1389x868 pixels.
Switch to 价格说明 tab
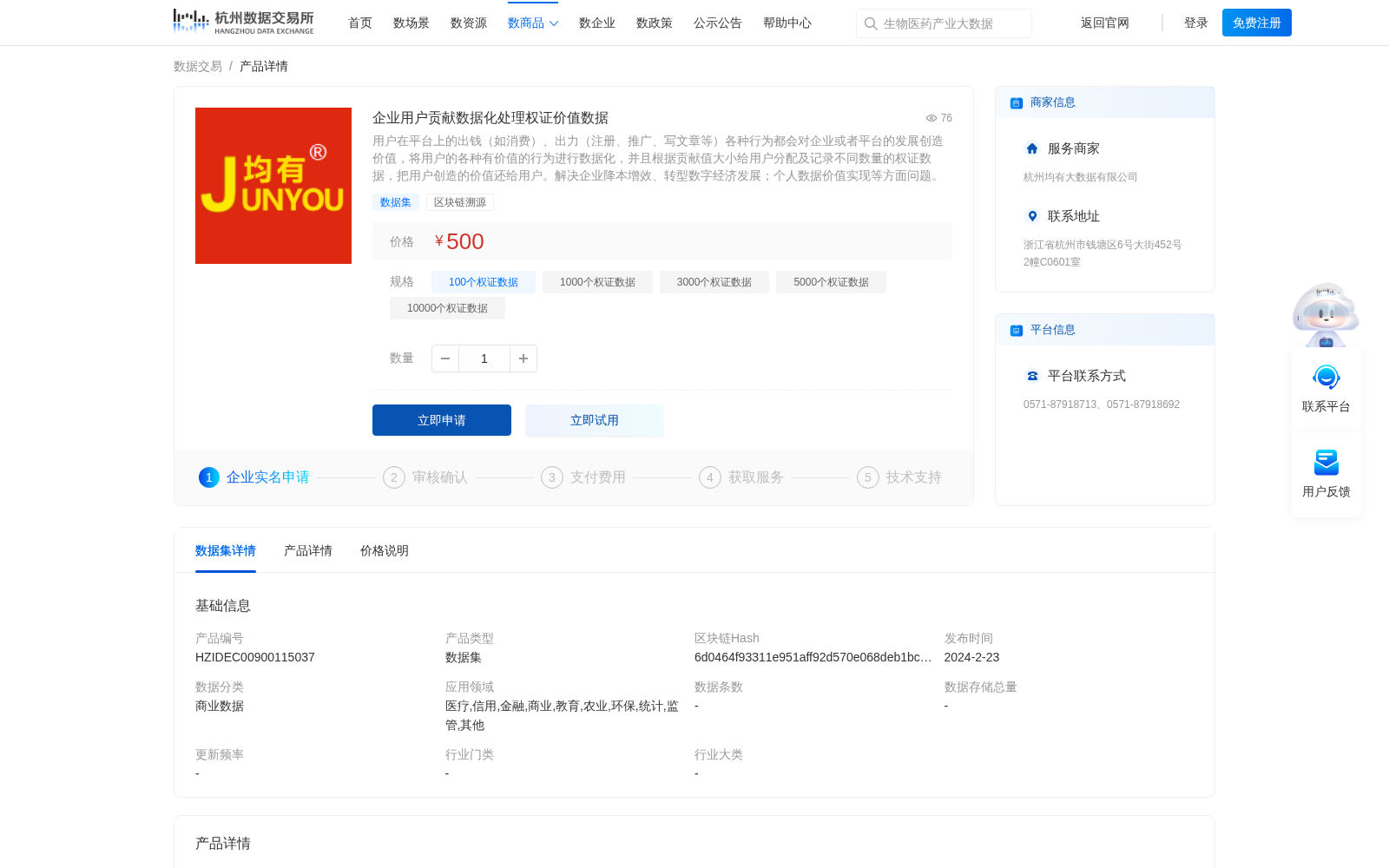click(x=385, y=551)
